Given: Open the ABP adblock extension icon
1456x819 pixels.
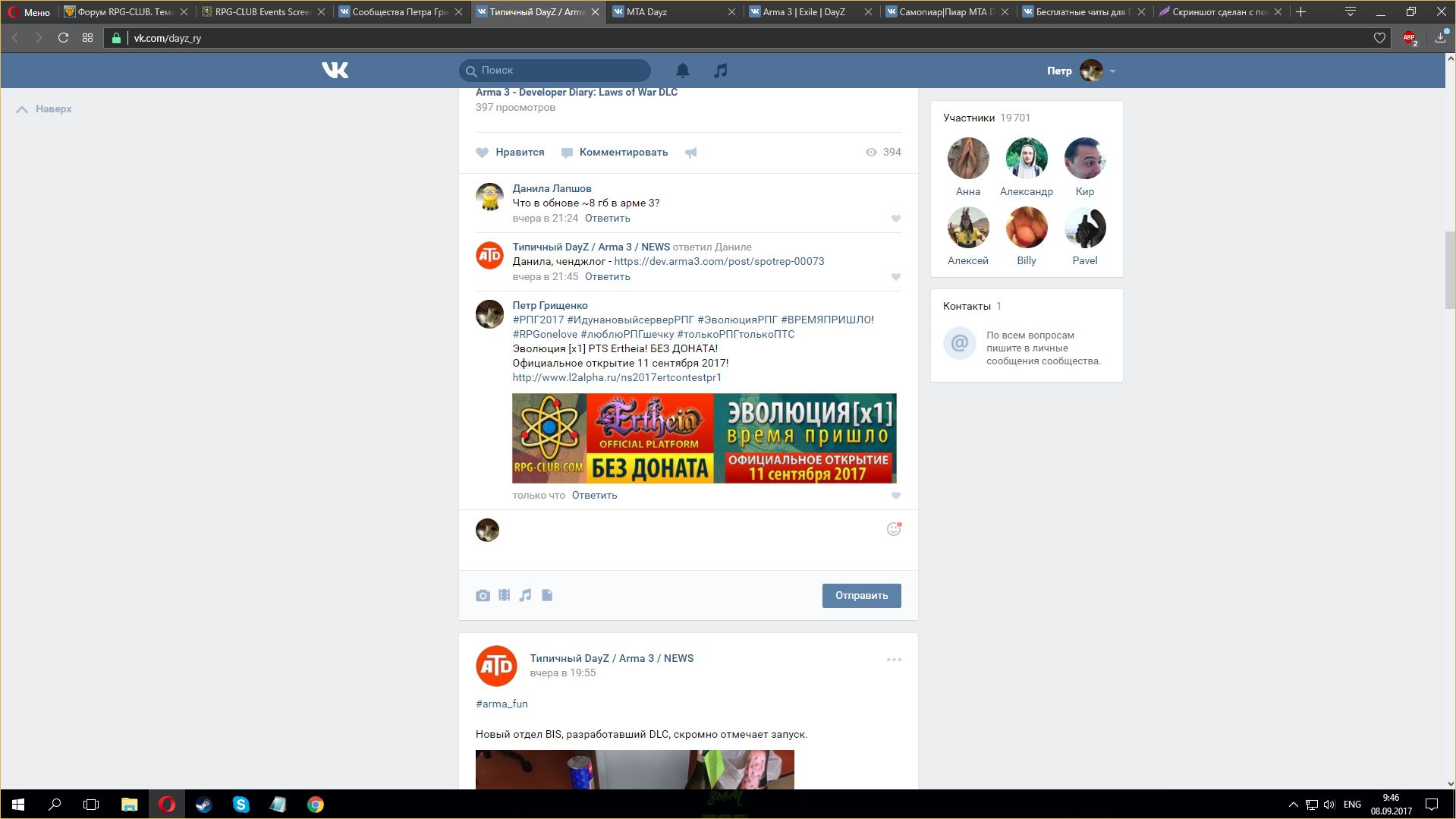Looking at the screenshot, I should (1410, 38).
